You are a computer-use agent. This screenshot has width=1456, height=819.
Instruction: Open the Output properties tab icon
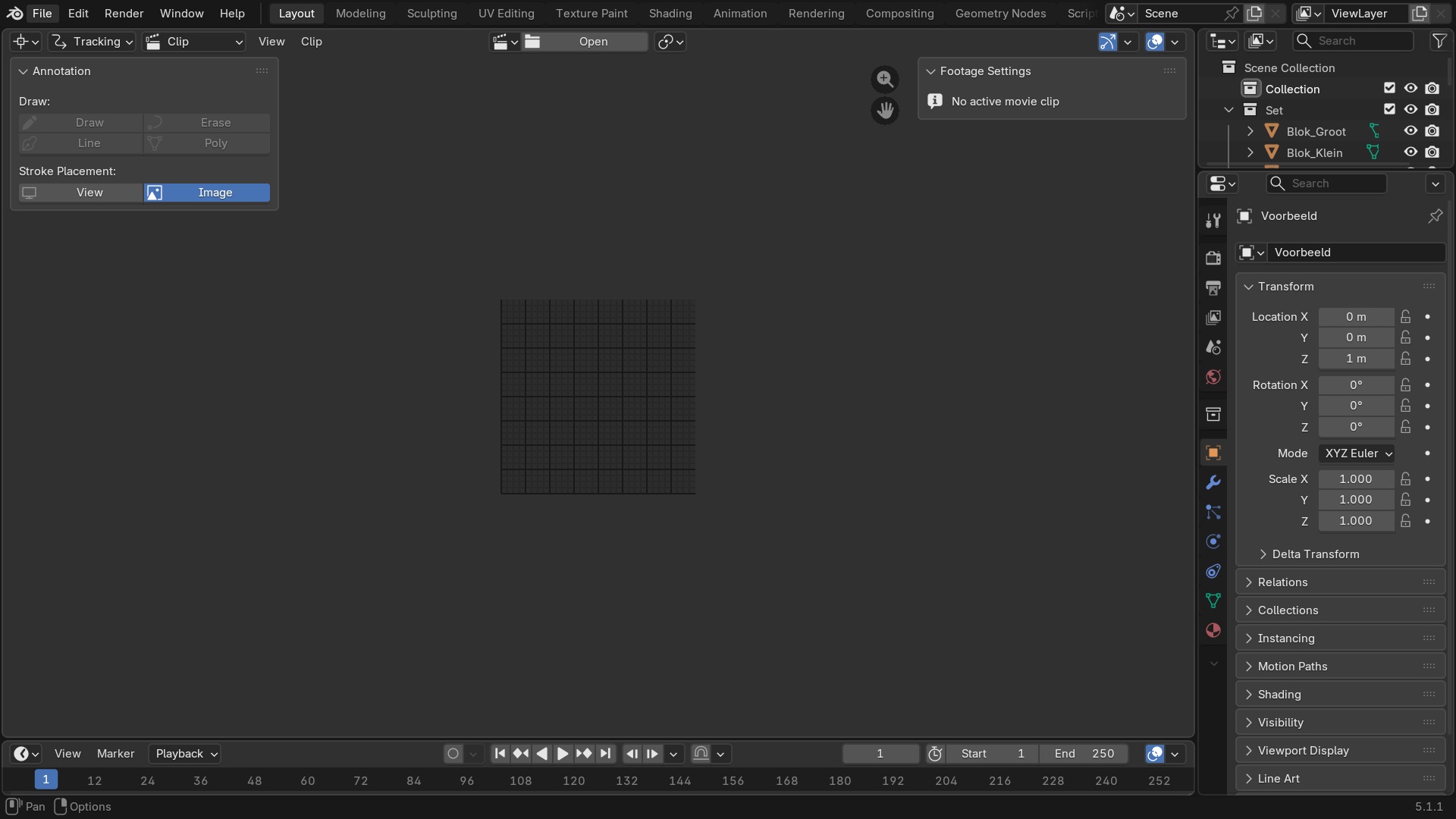pyautogui.click(x=1213, y=287)
